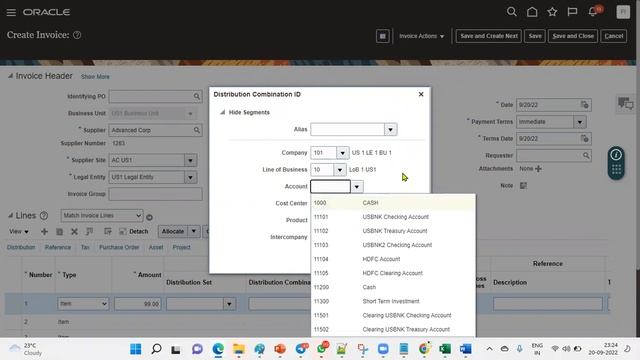Open the Payment Terms dropdown
Screen dimensions: 640x360
[x=580, y=122]
